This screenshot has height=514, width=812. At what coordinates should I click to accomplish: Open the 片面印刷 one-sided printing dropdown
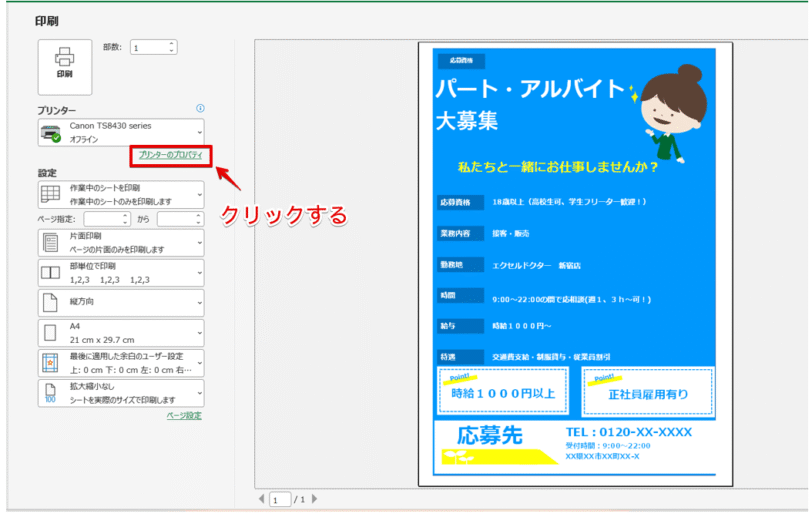coord(121,243)
